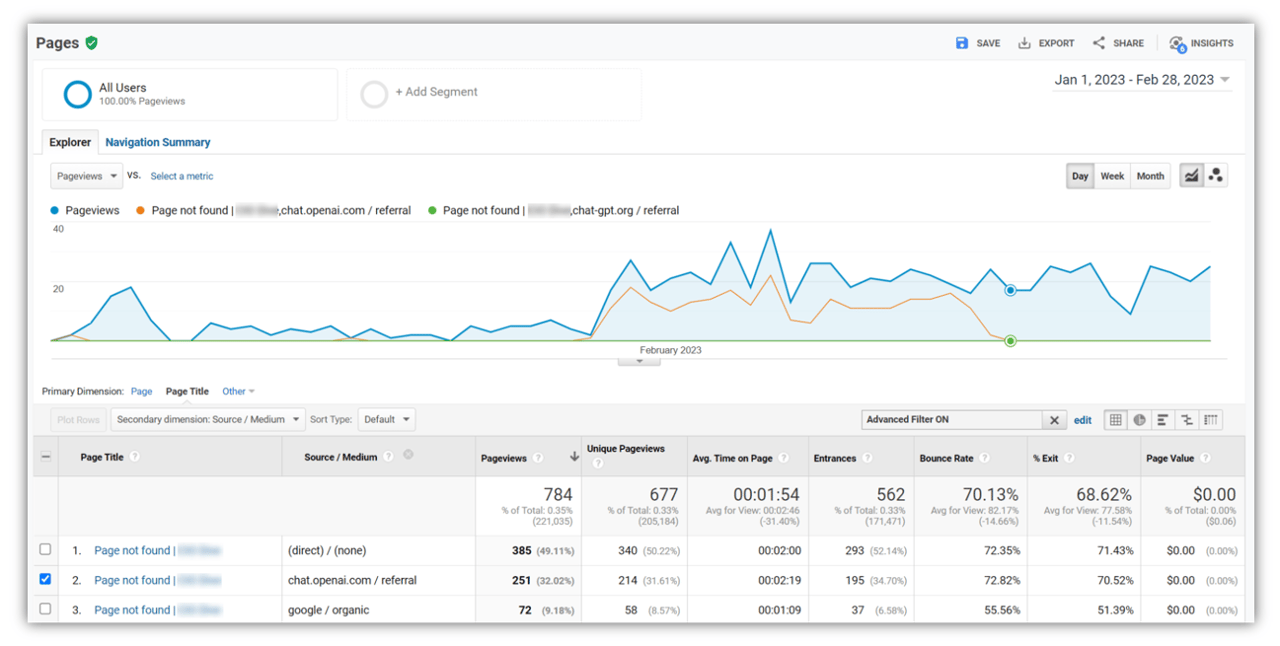
Task: Uncheck the chat.openai.com referral row
Action: tap(45, 579)
